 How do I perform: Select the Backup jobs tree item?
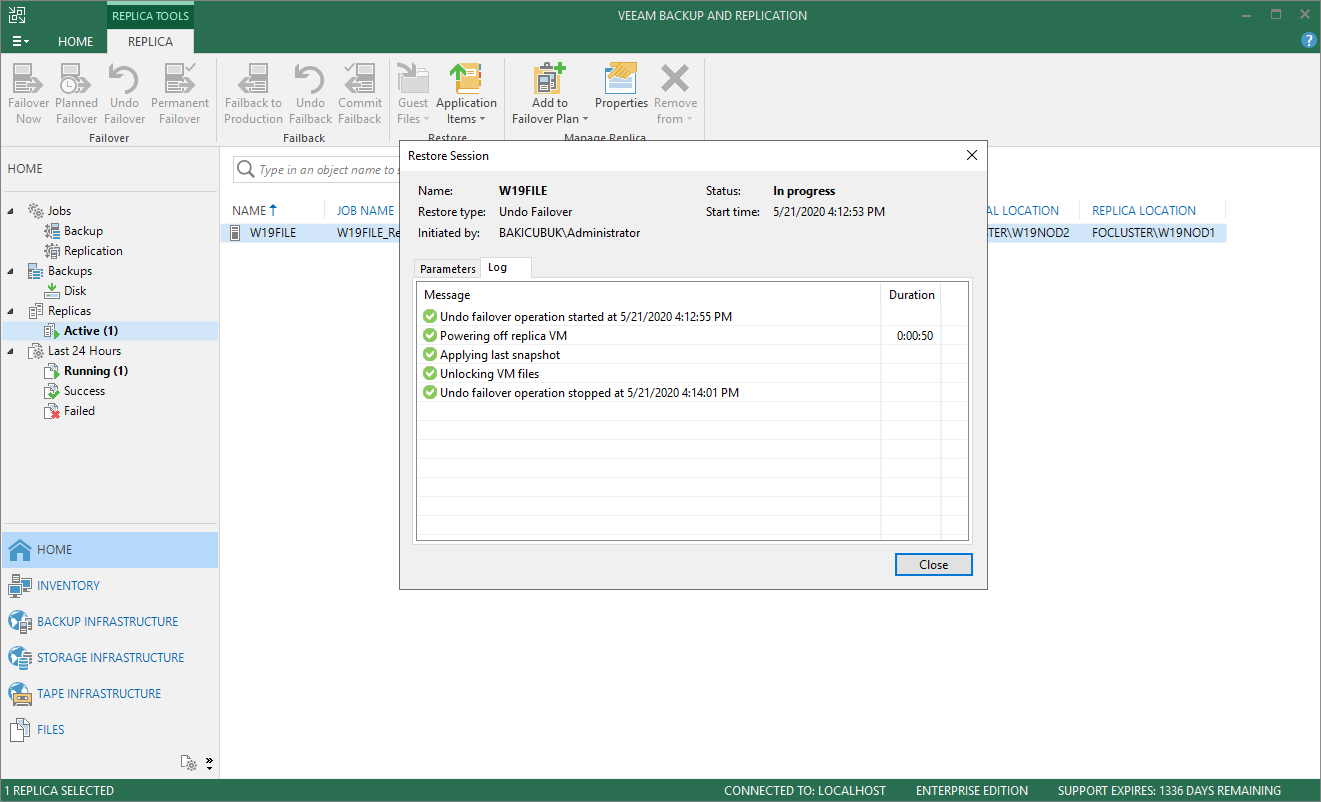[83, 231]
